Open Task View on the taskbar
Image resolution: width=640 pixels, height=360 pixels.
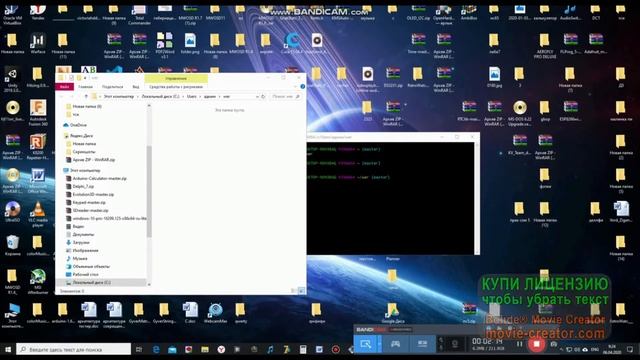tap(139, 349)
